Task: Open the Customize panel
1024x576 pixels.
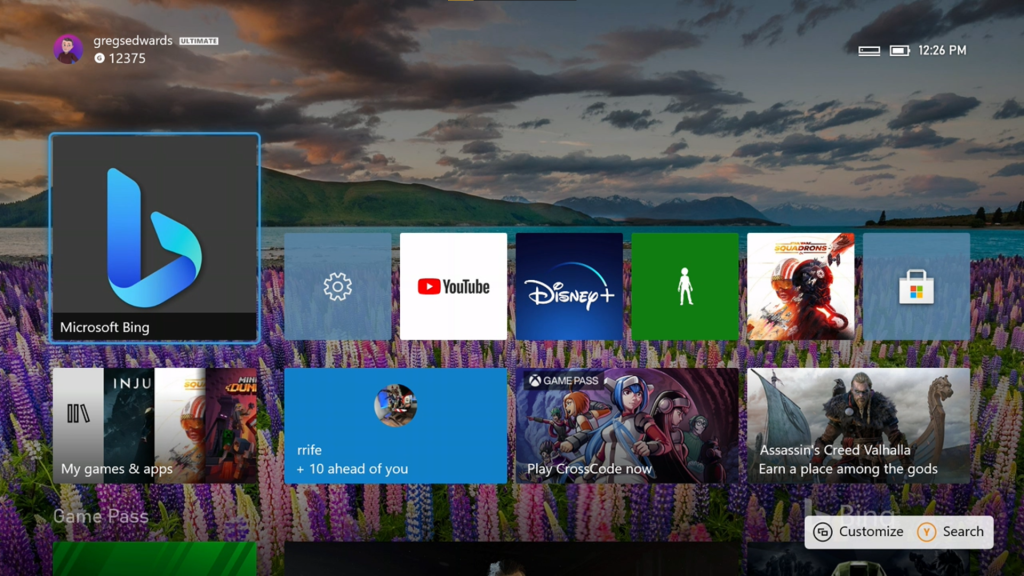Action: coord(862,531)
